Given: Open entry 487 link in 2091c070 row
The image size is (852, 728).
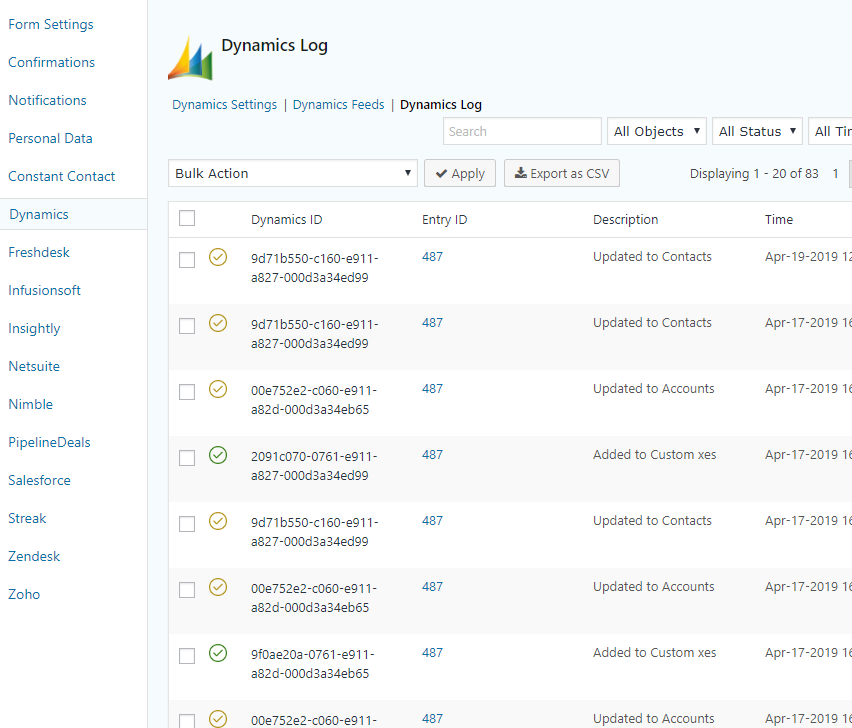Looking at the screenshot, I should [x=433, y=455].
